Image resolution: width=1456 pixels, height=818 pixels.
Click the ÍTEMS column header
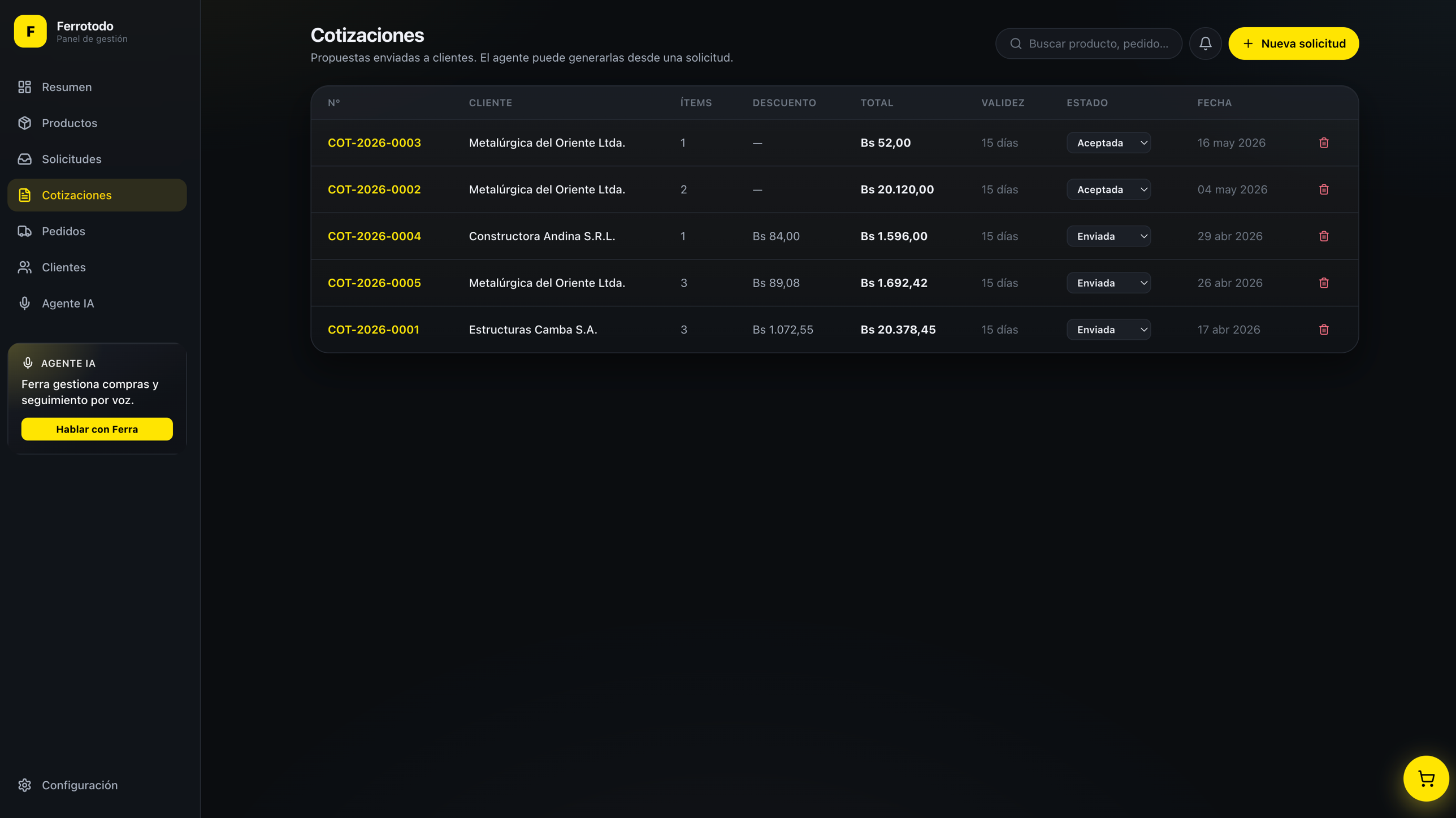click(x=696, y=103)
